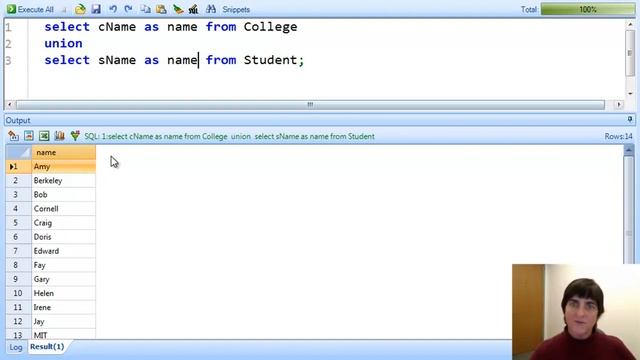The image size is (640, 360).
Task: Select the 'Cornell' cell
Action: (x=64, y=209)
